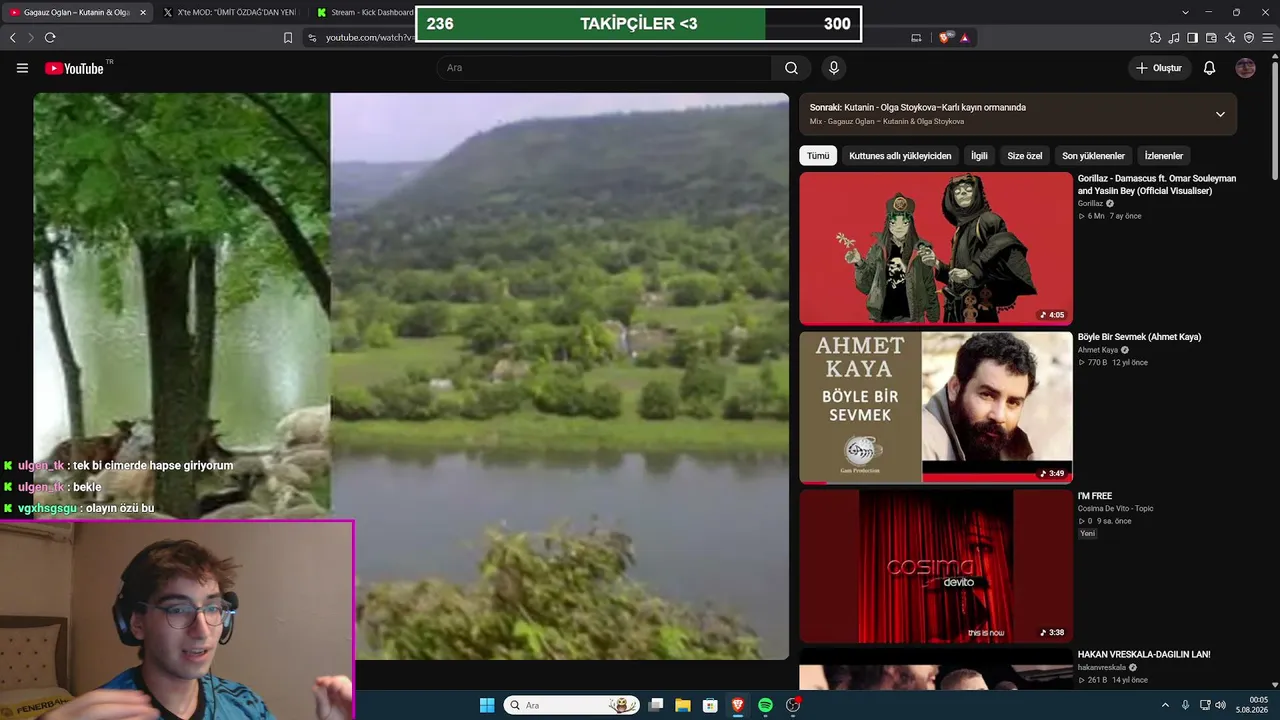
Task: Visit the Ahmet Kaya channel name link
Action: tap(1098, 350)
